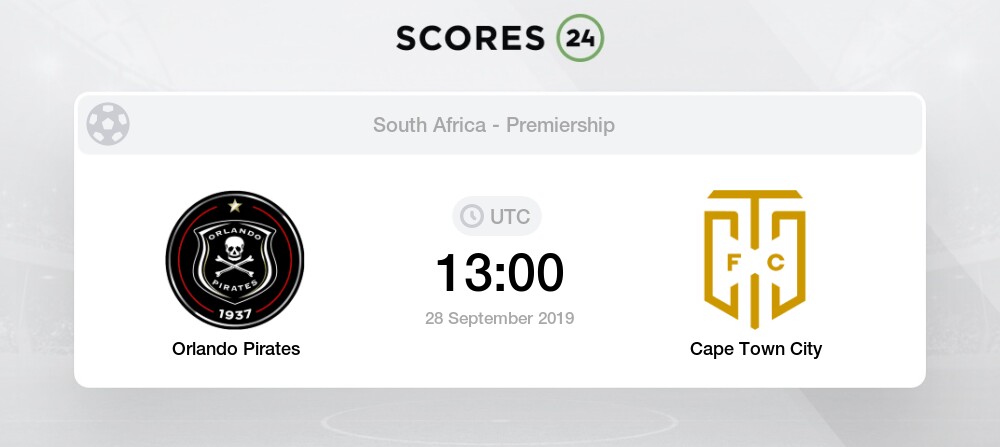This screenshot has width=1000, height=447.
Task: Click the PIRATES banner text in crest
Action: tap(235, 284)
